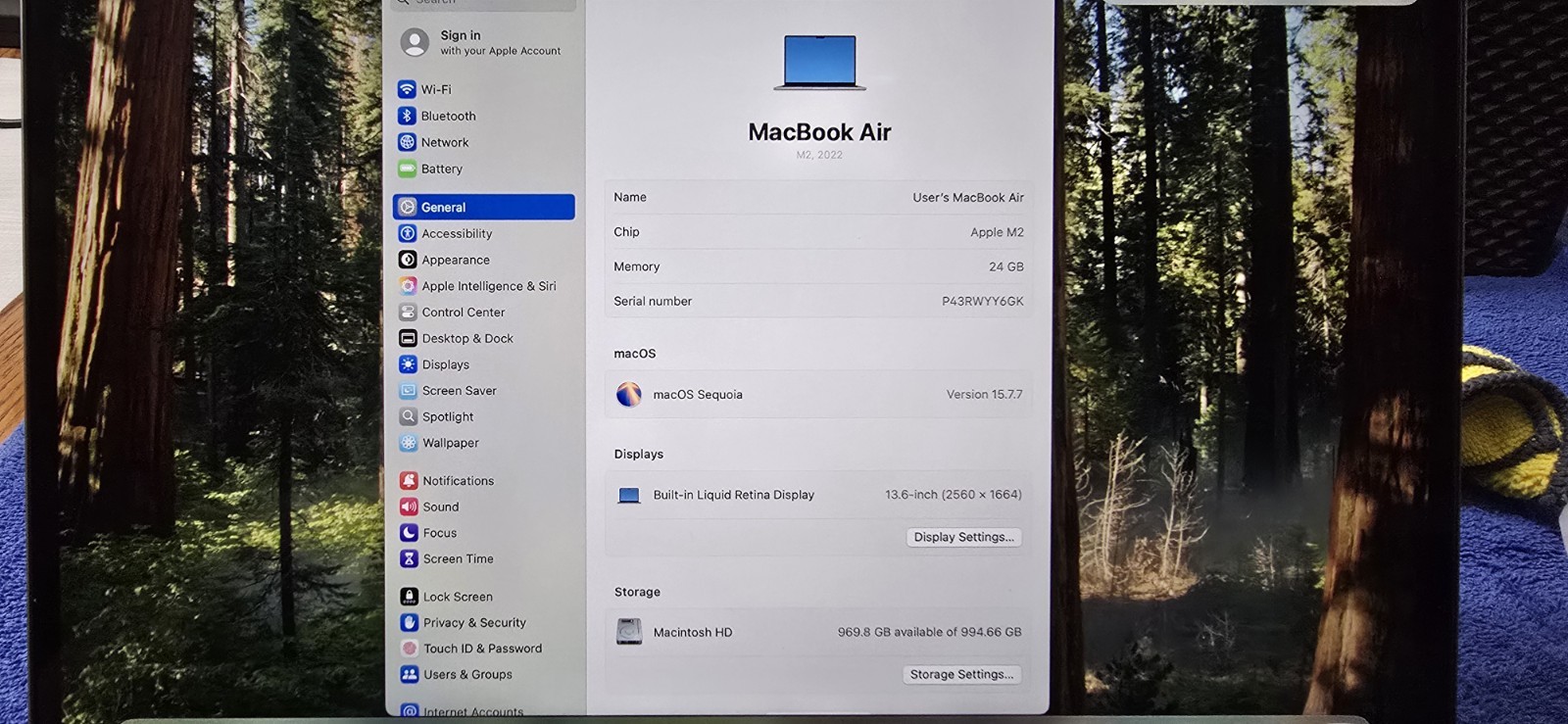Open Apple Intelligence & Siri icon
The width and height of the screenshot is (1568, 724).
[408, 286]
